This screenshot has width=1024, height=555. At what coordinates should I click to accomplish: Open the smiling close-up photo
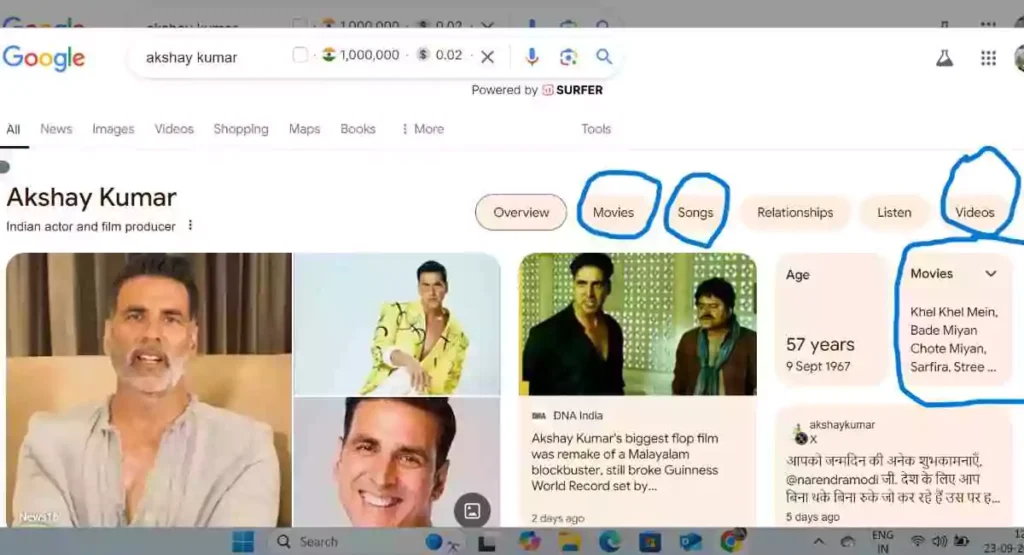click(x=397, y=462)
